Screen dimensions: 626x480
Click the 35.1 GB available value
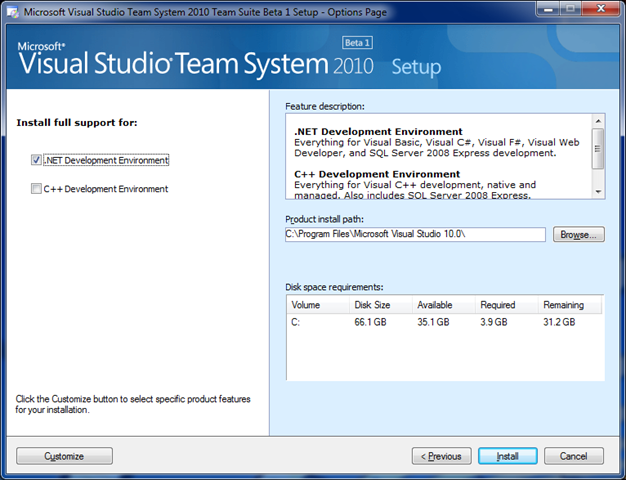433,322
